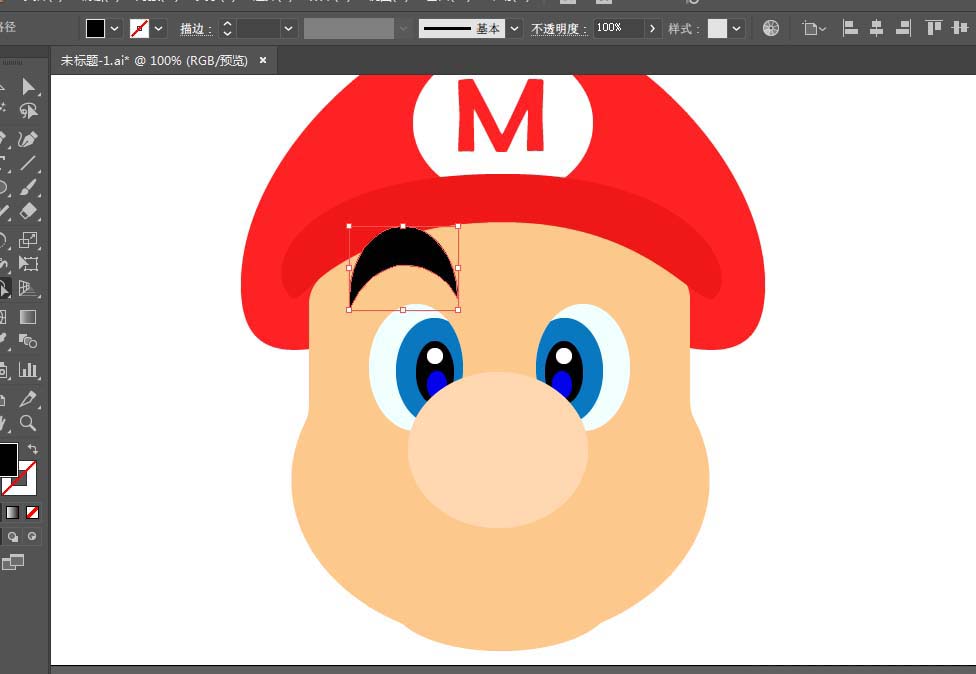Select the Perspective Grid tool
The image size is (976, 674).
pyautogui.click(x=28, y=288)
